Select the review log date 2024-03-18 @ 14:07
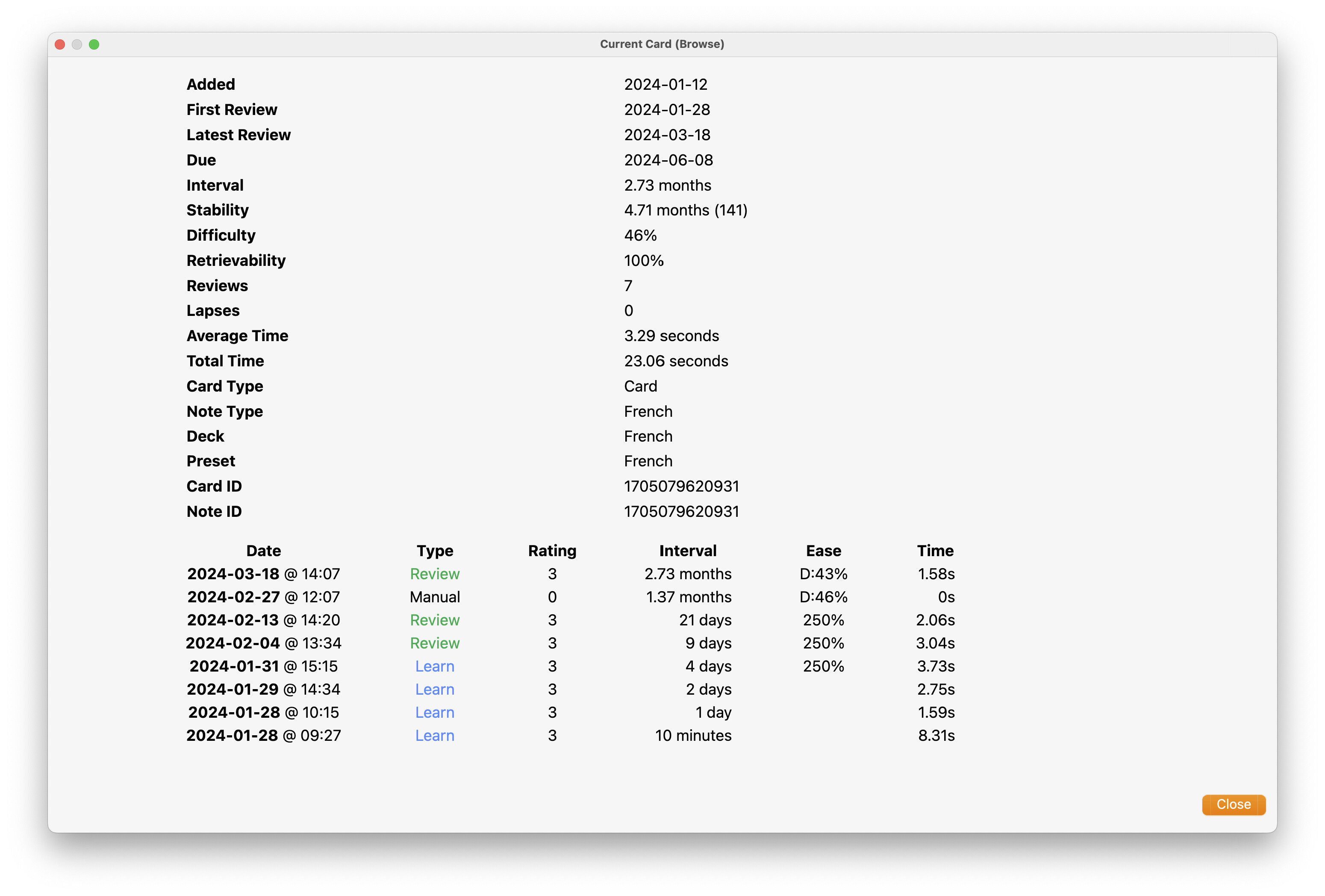1325x896 pixels. (x=263, y=574)
